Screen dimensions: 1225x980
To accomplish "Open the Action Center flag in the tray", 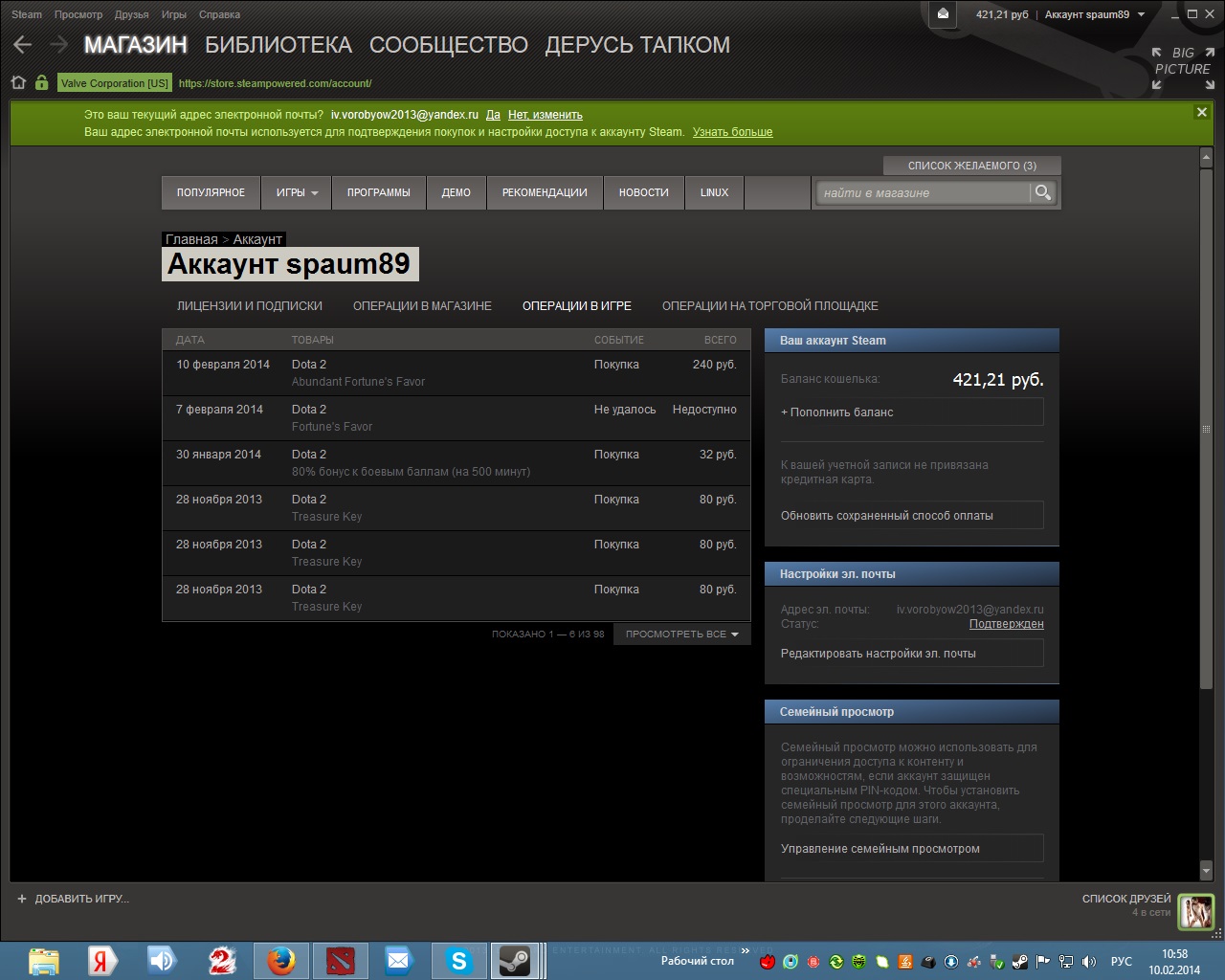I will coord(1043,962).
